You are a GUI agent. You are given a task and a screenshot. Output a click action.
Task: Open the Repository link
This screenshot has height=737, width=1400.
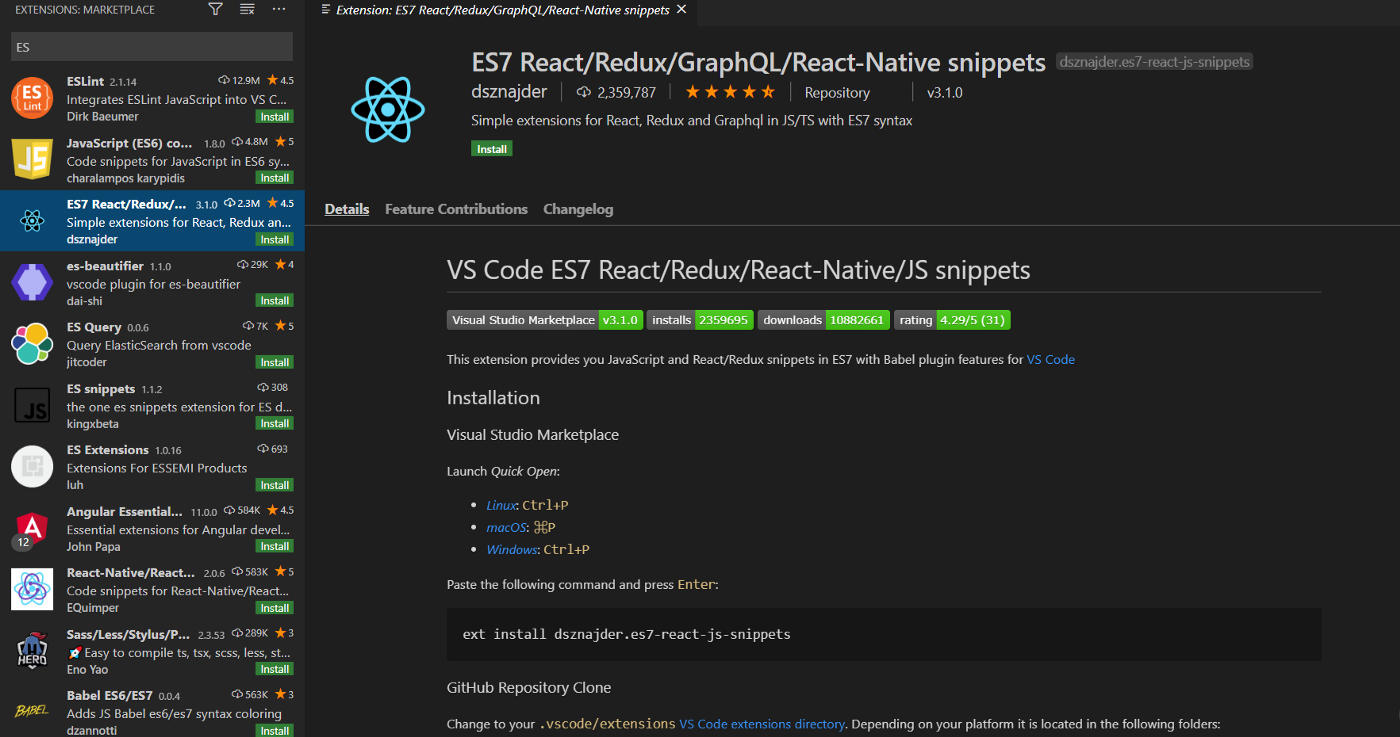837,93
